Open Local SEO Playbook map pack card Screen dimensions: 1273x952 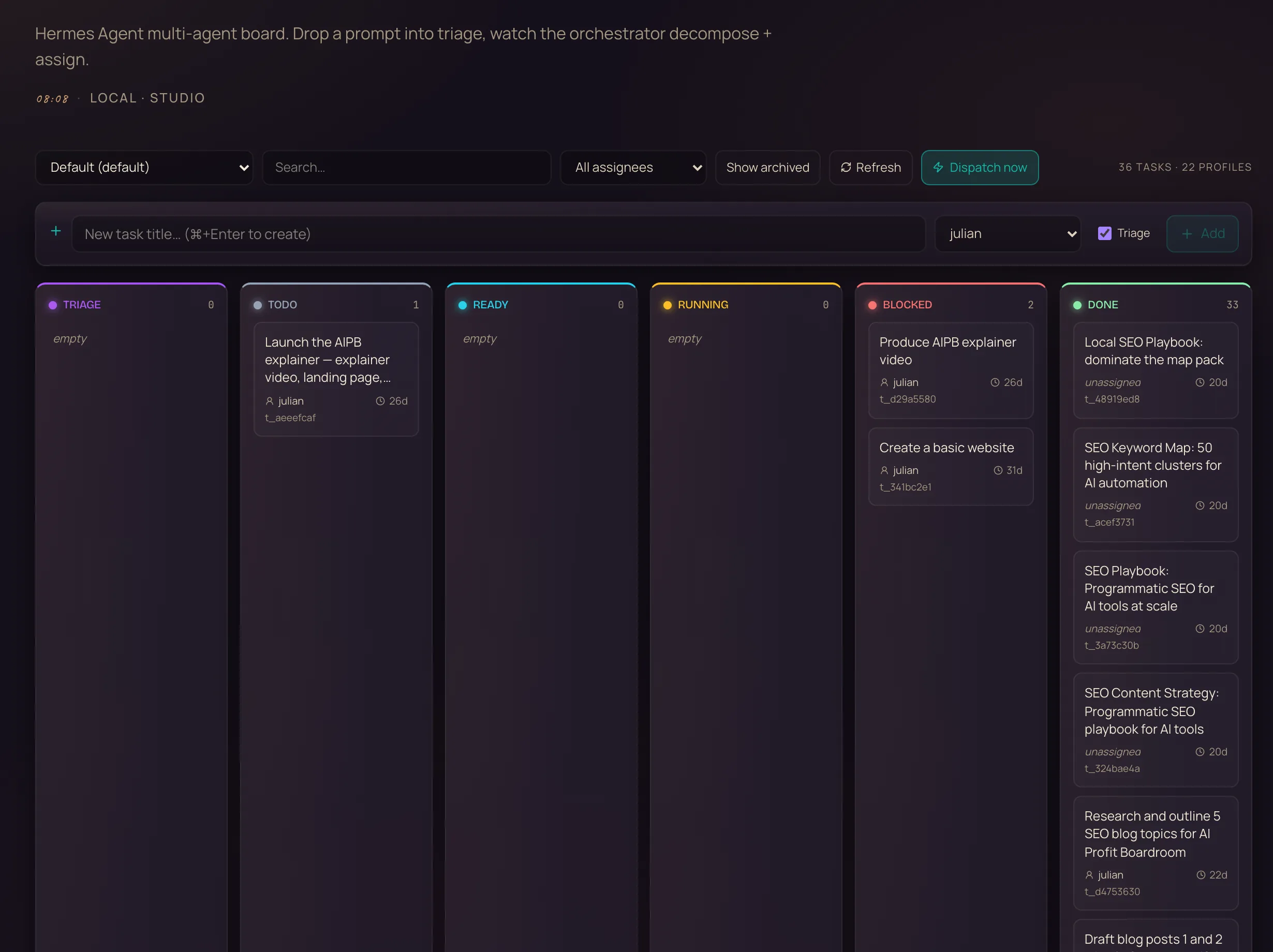1156,370
